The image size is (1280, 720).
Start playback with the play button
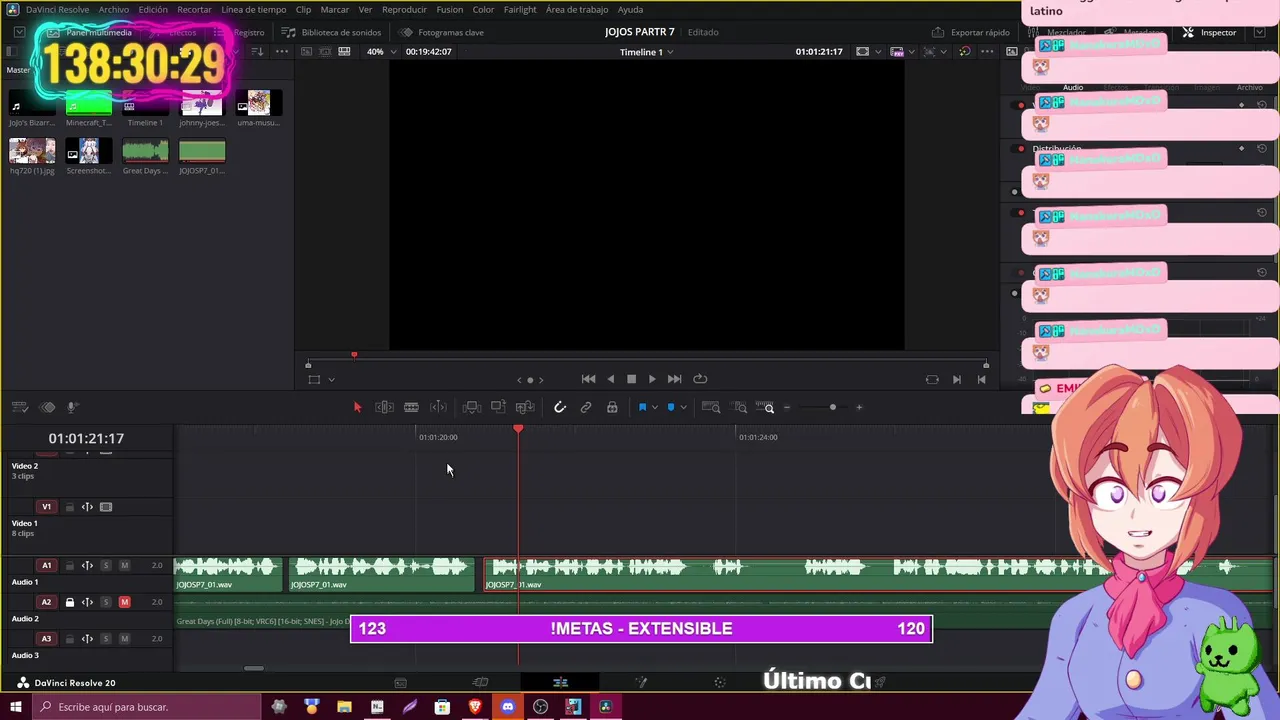click(x=652, y=379)
